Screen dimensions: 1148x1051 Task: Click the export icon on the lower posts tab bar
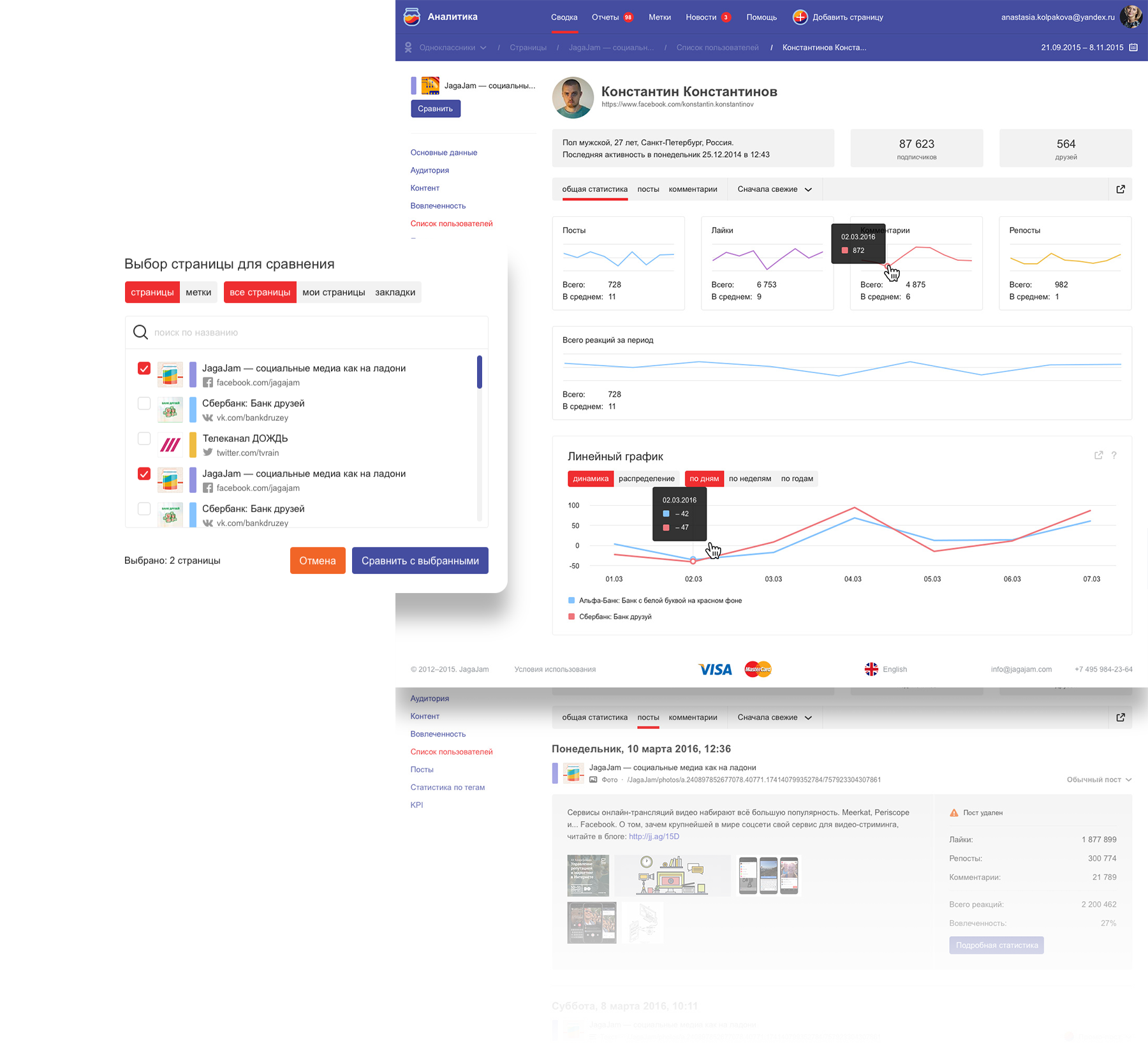(1121, 717)
